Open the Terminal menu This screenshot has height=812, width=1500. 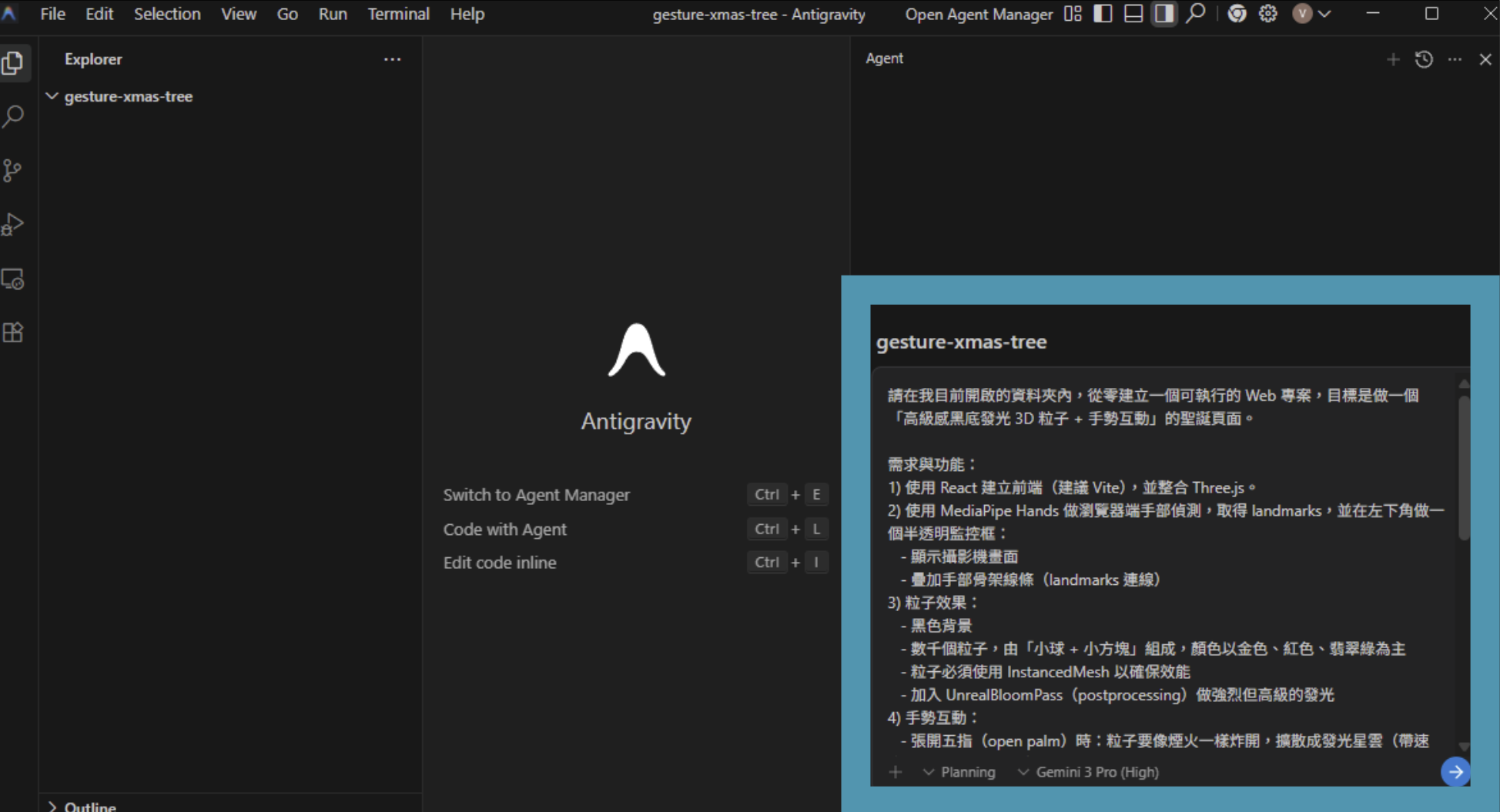coord(398,14)
